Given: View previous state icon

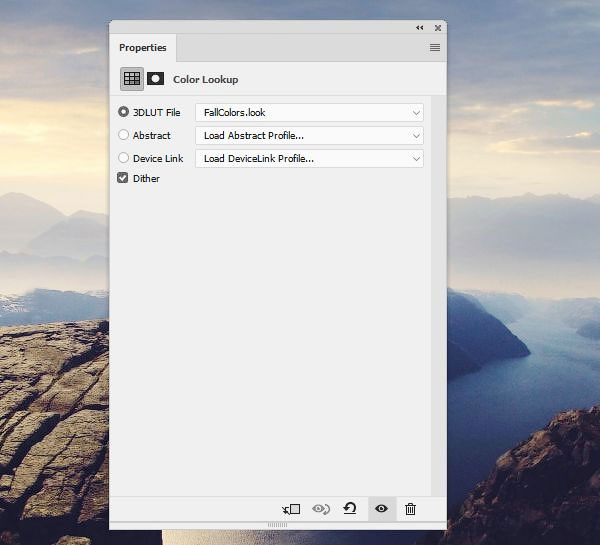Looking at the screenshot, I should (x=321, y=509).
